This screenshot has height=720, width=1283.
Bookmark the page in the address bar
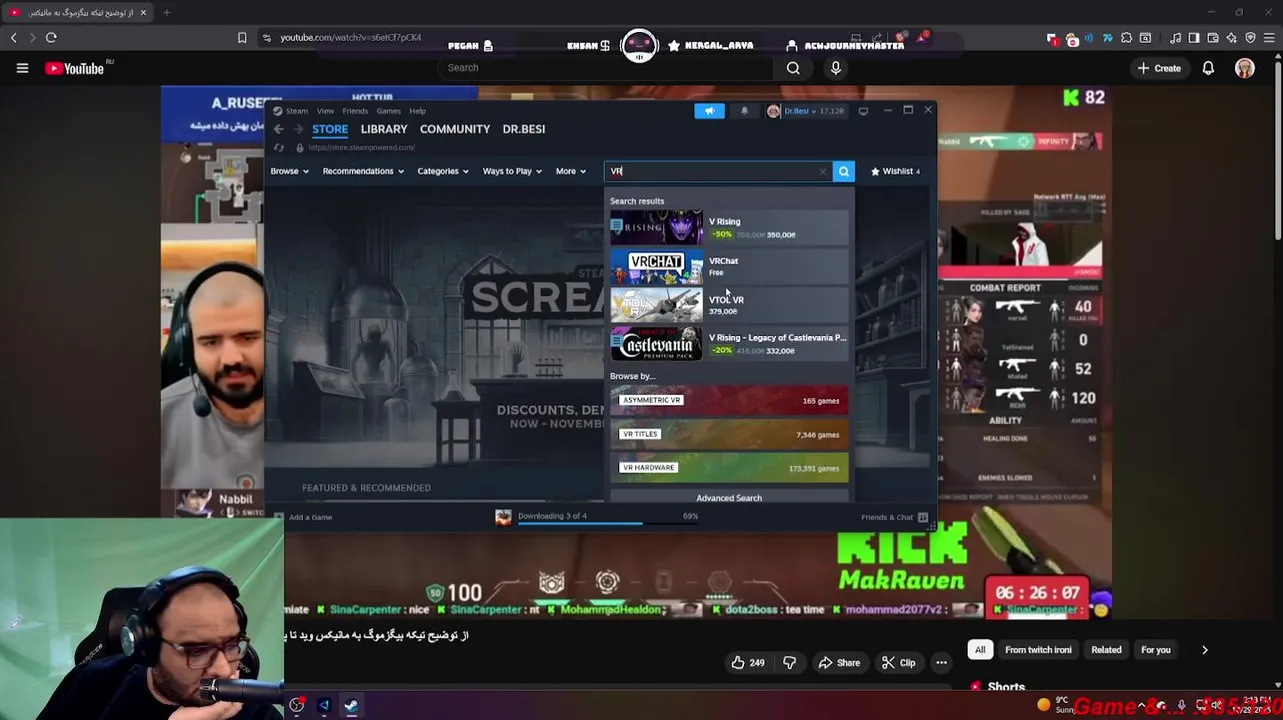point(242,38)
